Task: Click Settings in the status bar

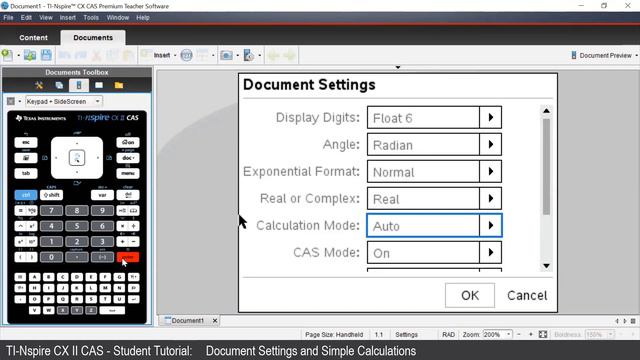Action: coord(406,334)
